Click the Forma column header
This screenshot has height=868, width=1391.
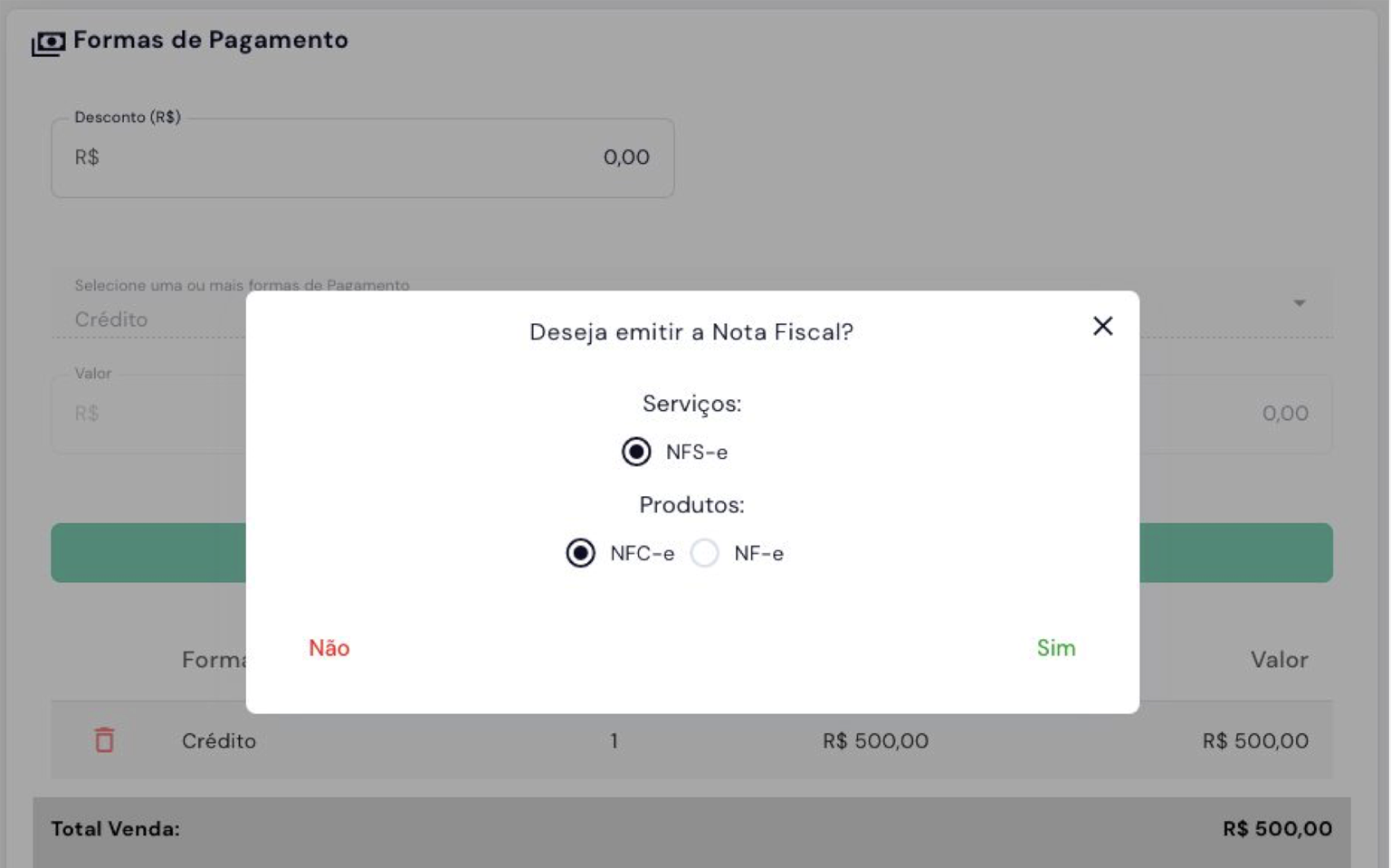(214, 660)
